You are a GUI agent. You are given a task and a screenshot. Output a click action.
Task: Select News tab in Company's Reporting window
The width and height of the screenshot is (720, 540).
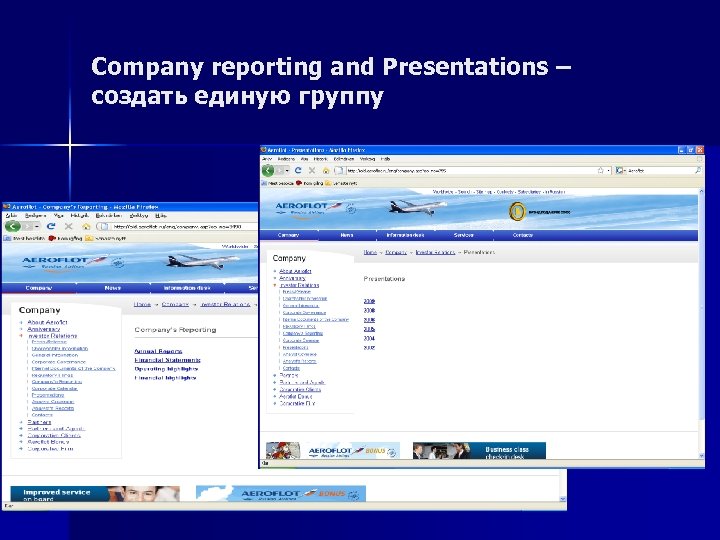point(112,288)
